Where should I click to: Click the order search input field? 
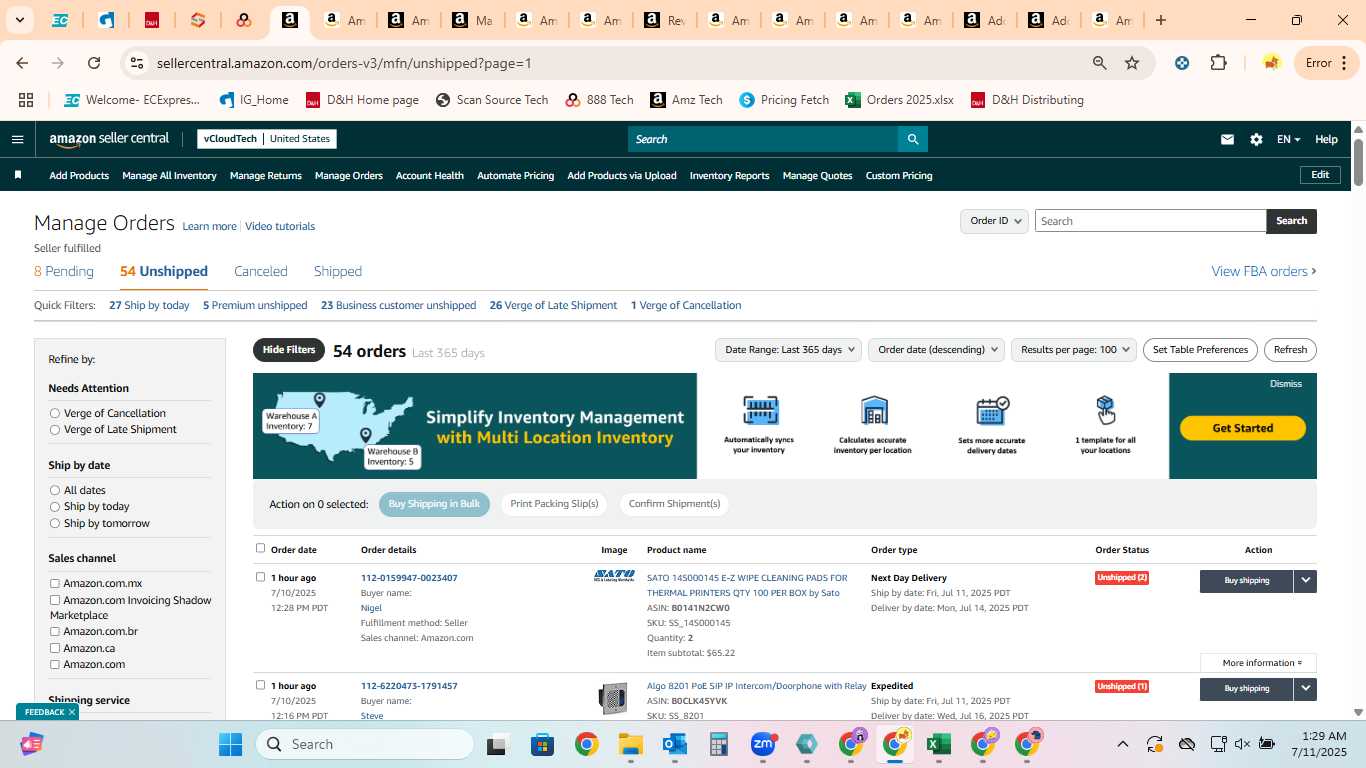pyautogui.click(x=1150, y=221)
